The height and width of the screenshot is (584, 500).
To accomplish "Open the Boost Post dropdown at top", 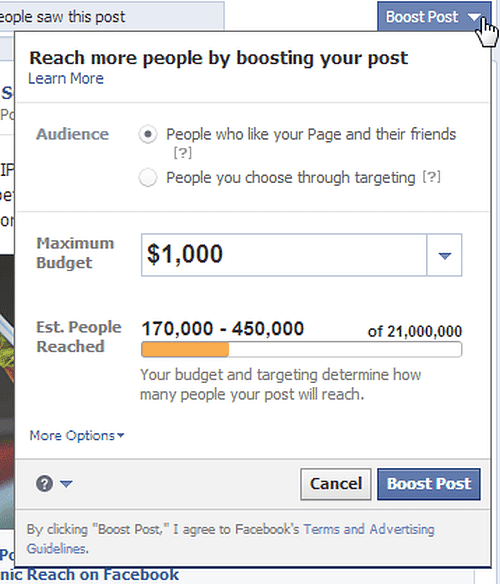I will pyautogui.click(x=434, y=16).
